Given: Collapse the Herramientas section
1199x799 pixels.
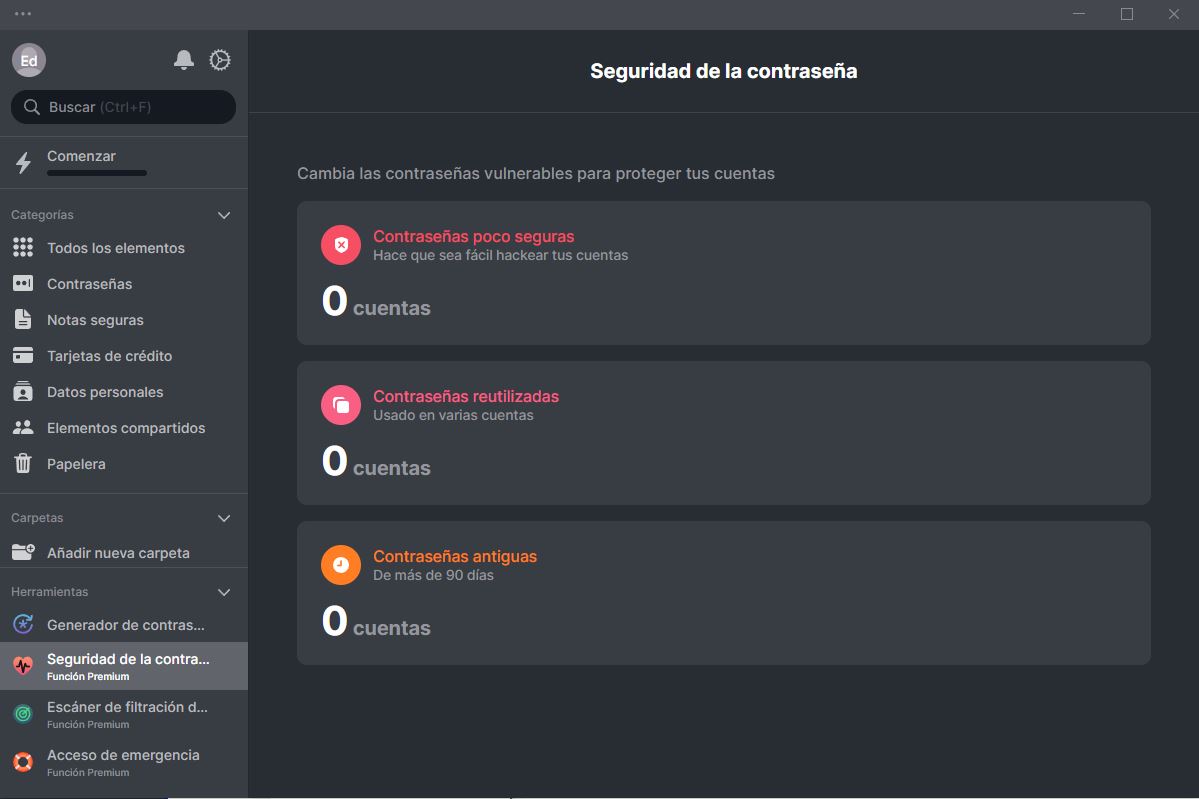Looking at the screenshot, I should tap(224, 592).
